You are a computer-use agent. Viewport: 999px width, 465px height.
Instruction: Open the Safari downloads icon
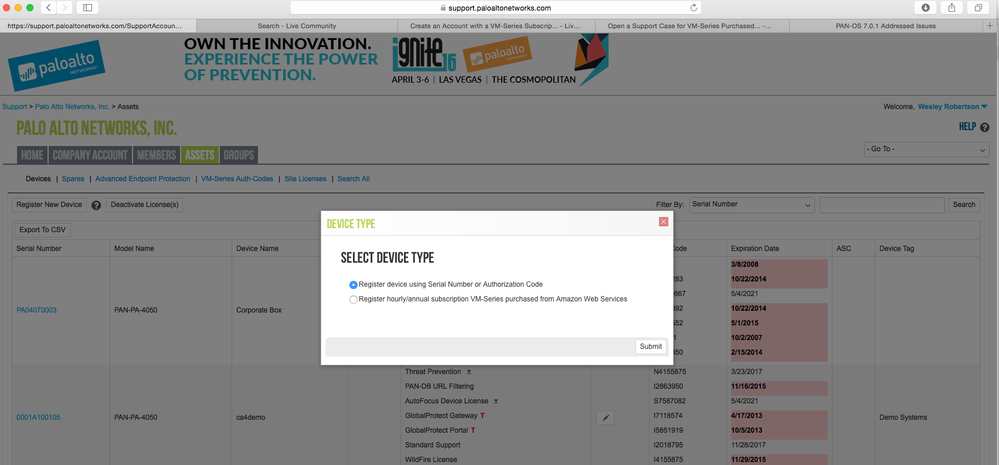click(925, 8)
